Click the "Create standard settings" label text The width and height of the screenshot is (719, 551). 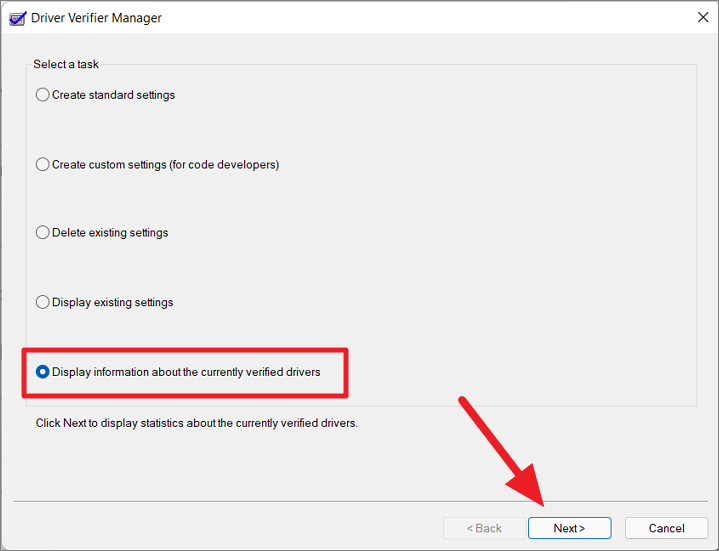tap(113, 95)
